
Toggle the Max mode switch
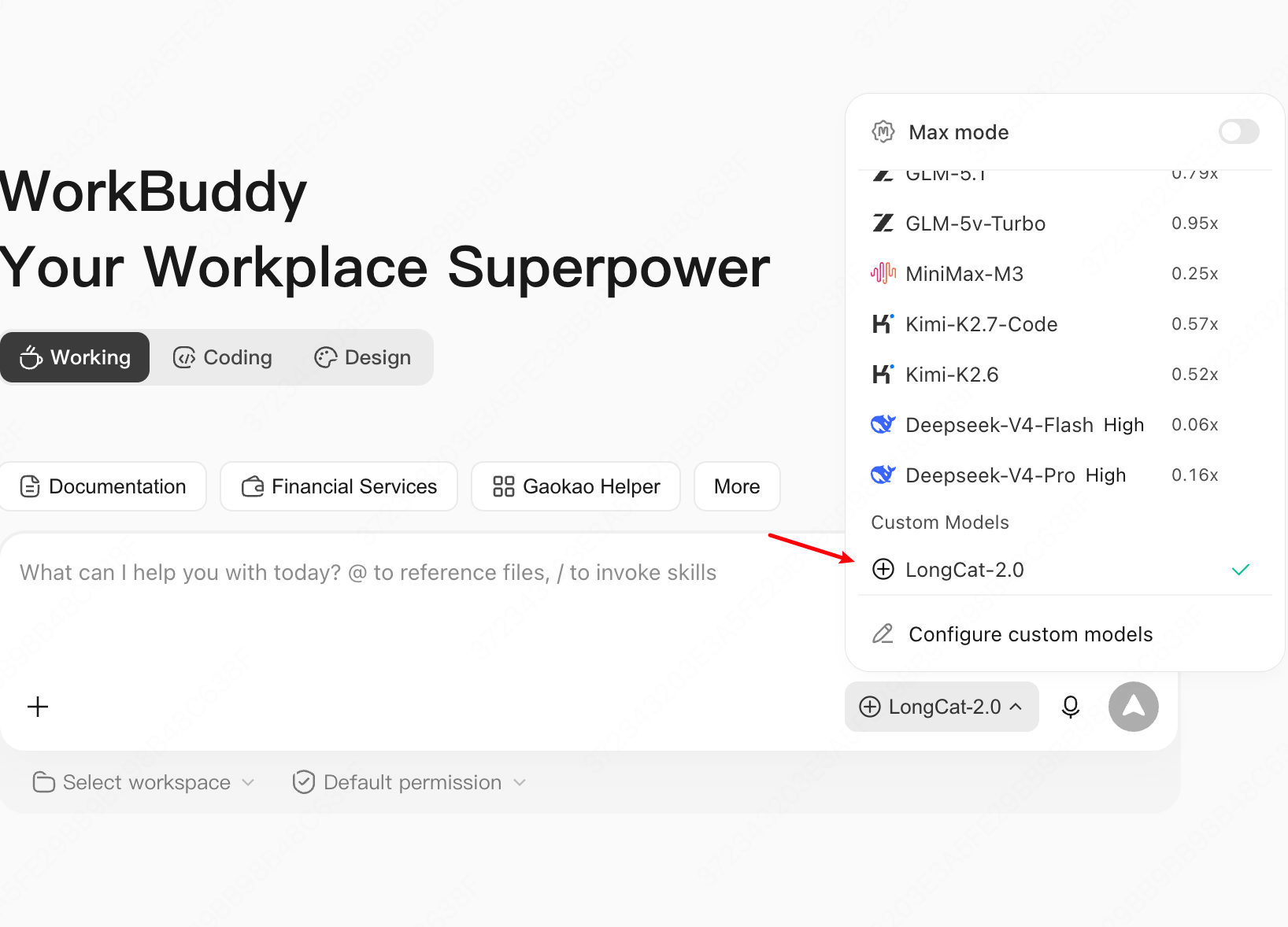point(1238,131)
